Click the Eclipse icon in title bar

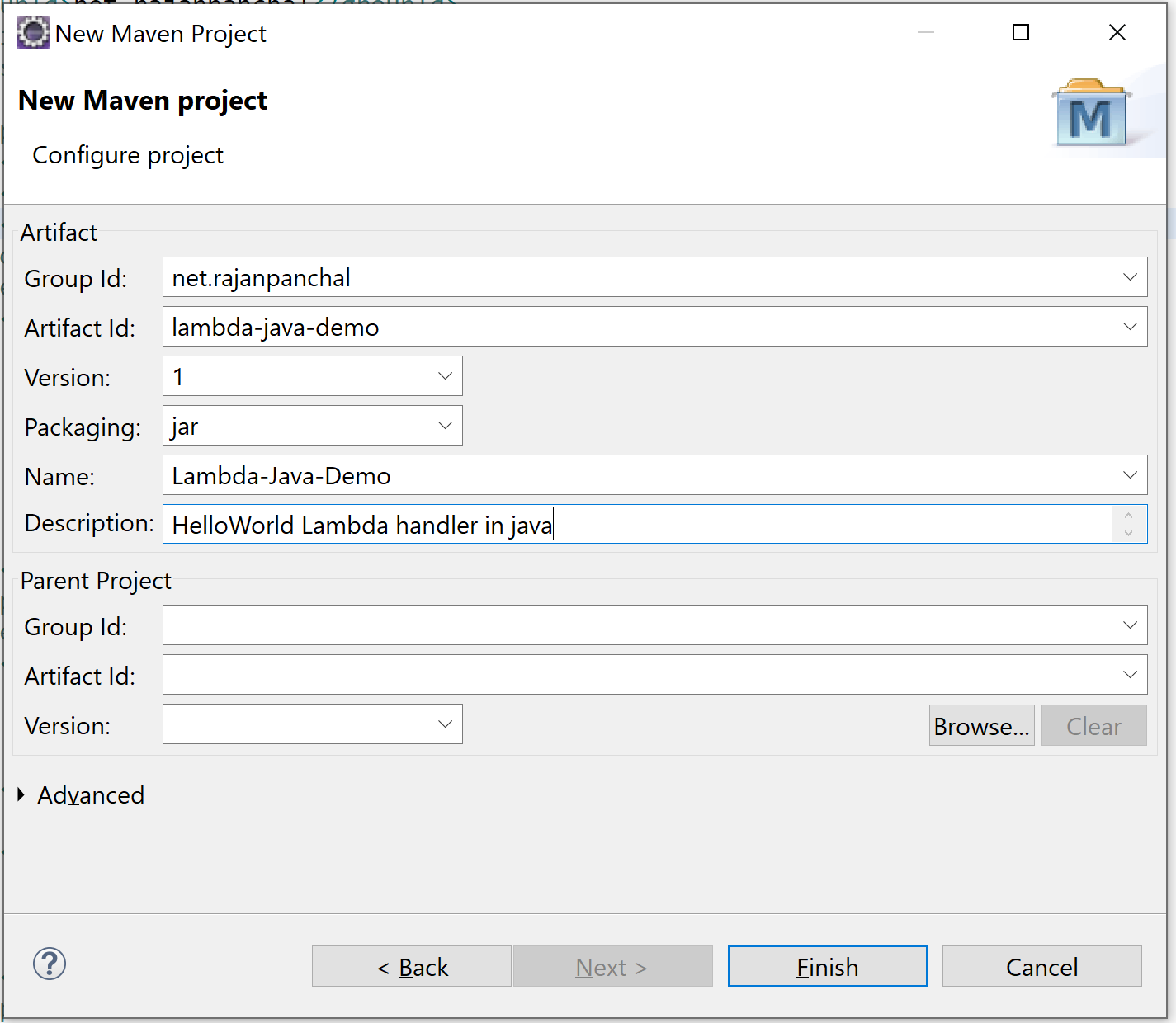[x=34, y=33]
